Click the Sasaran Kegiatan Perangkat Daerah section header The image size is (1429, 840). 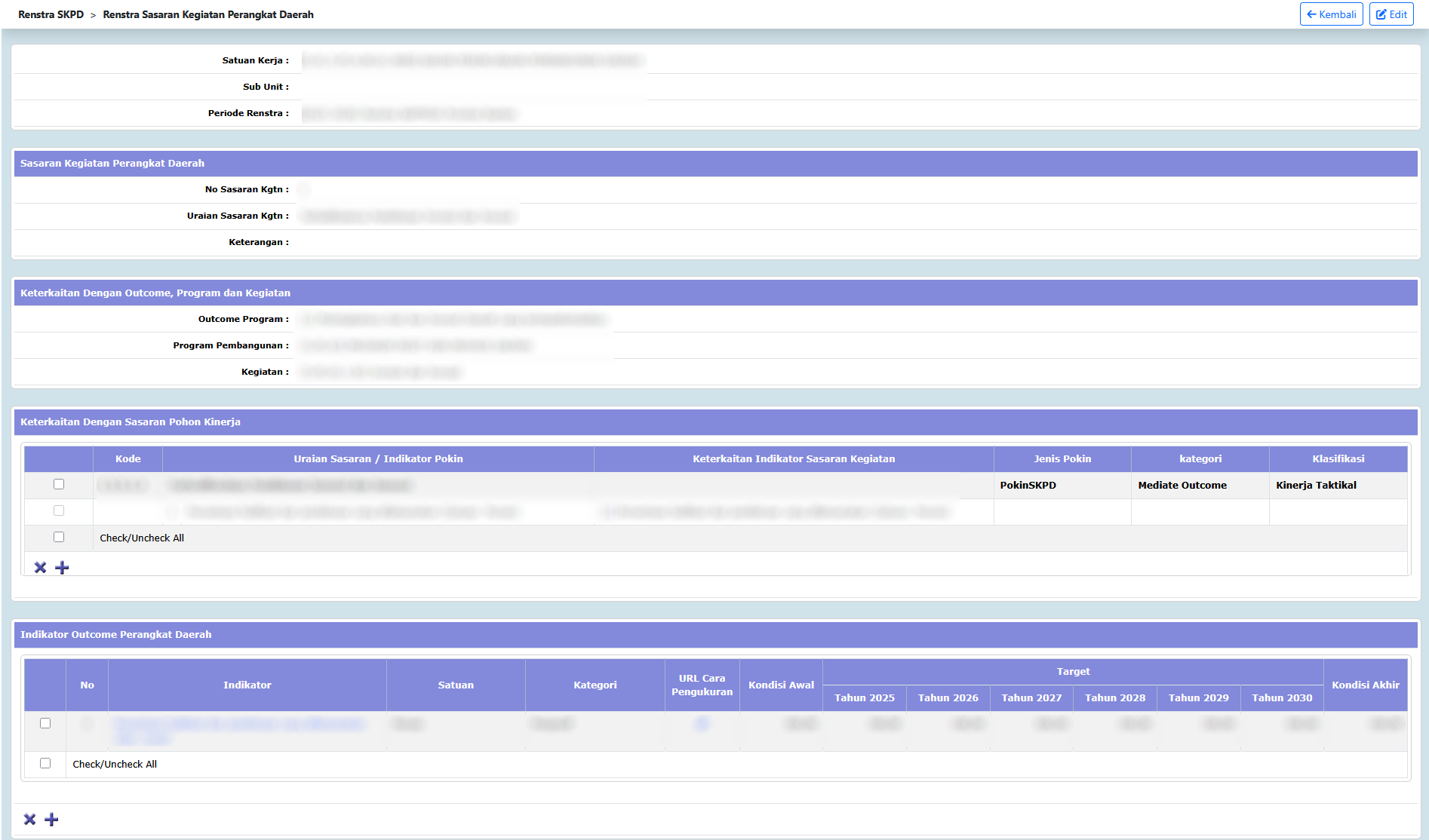112,164
